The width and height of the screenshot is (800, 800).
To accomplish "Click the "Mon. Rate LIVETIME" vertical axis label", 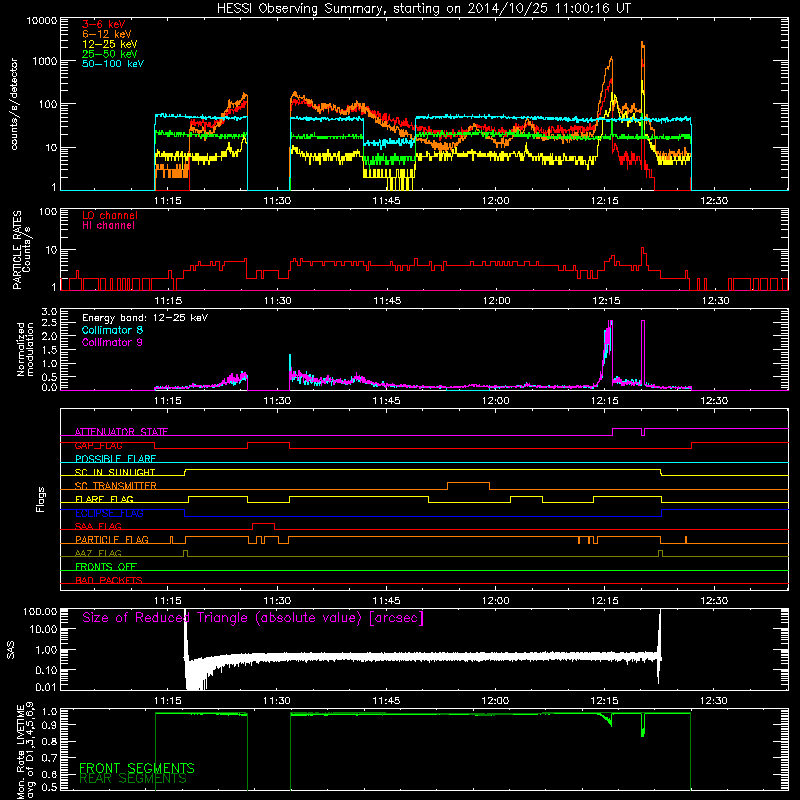I will click(x=20, y=752).
